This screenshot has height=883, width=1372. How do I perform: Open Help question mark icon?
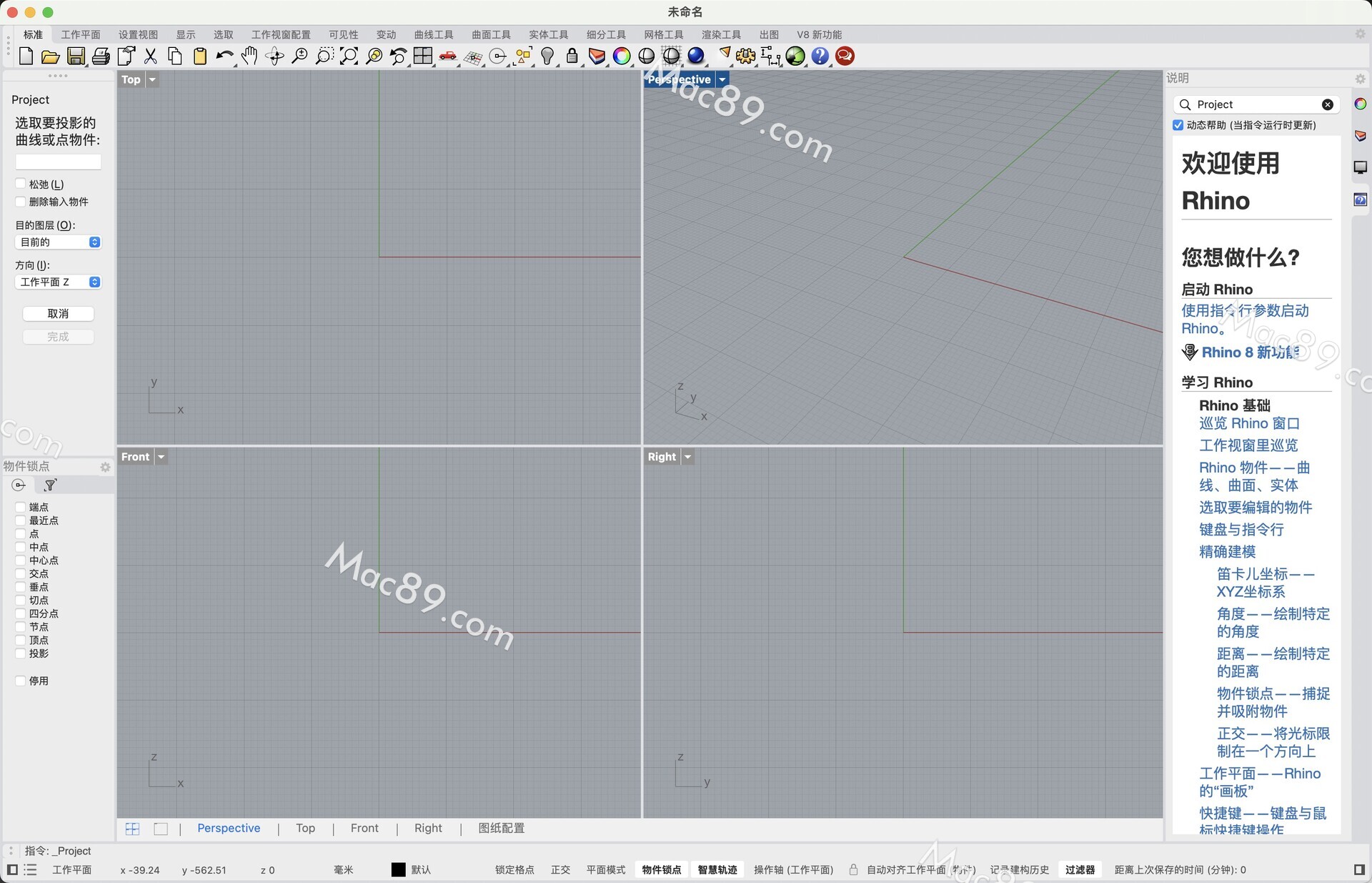point(820,56)
